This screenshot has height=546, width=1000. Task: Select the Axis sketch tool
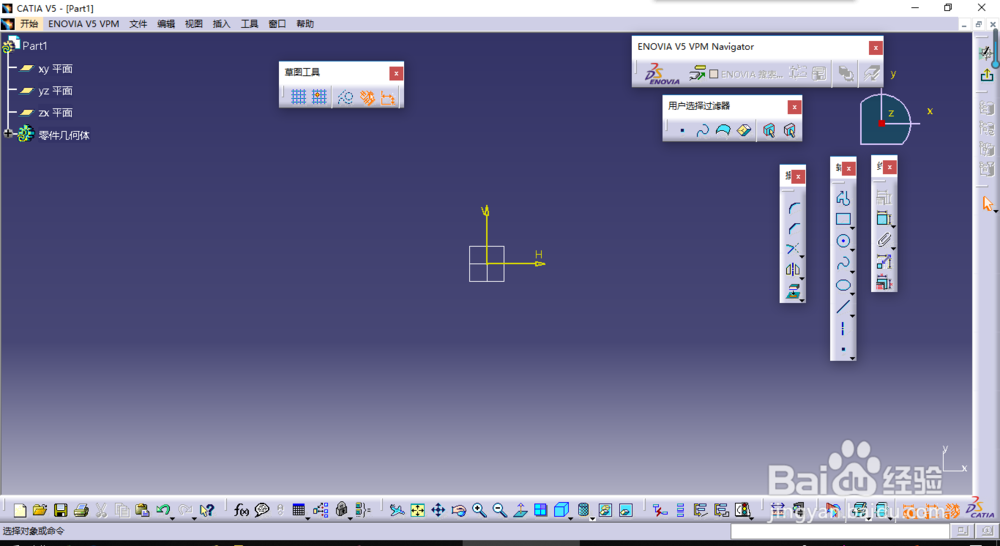point(843,328)
